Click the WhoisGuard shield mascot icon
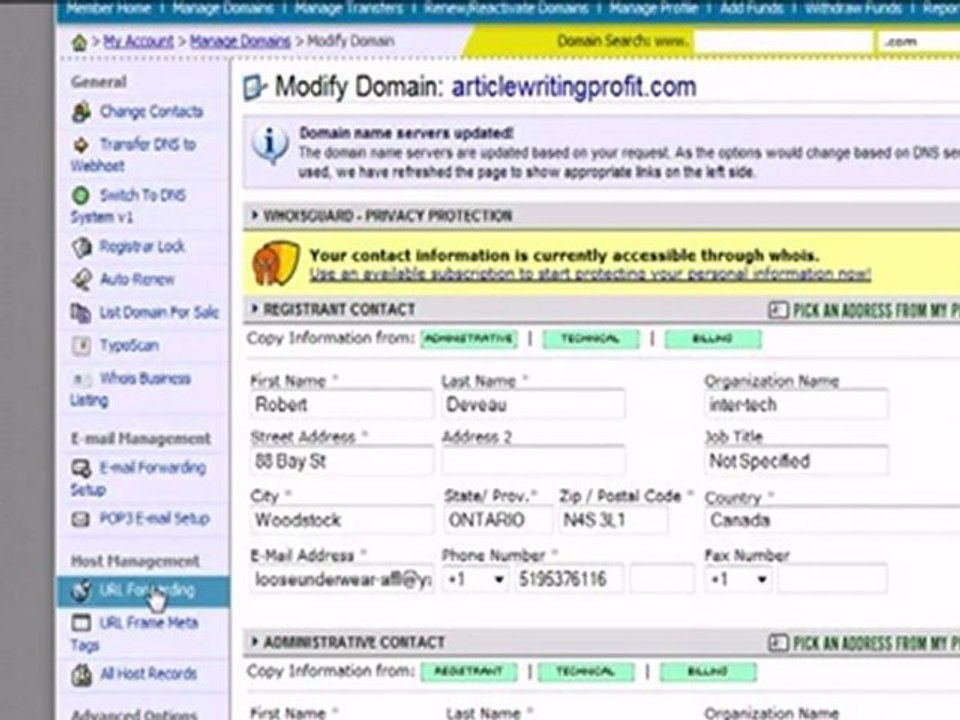 (x=276, y=263)
